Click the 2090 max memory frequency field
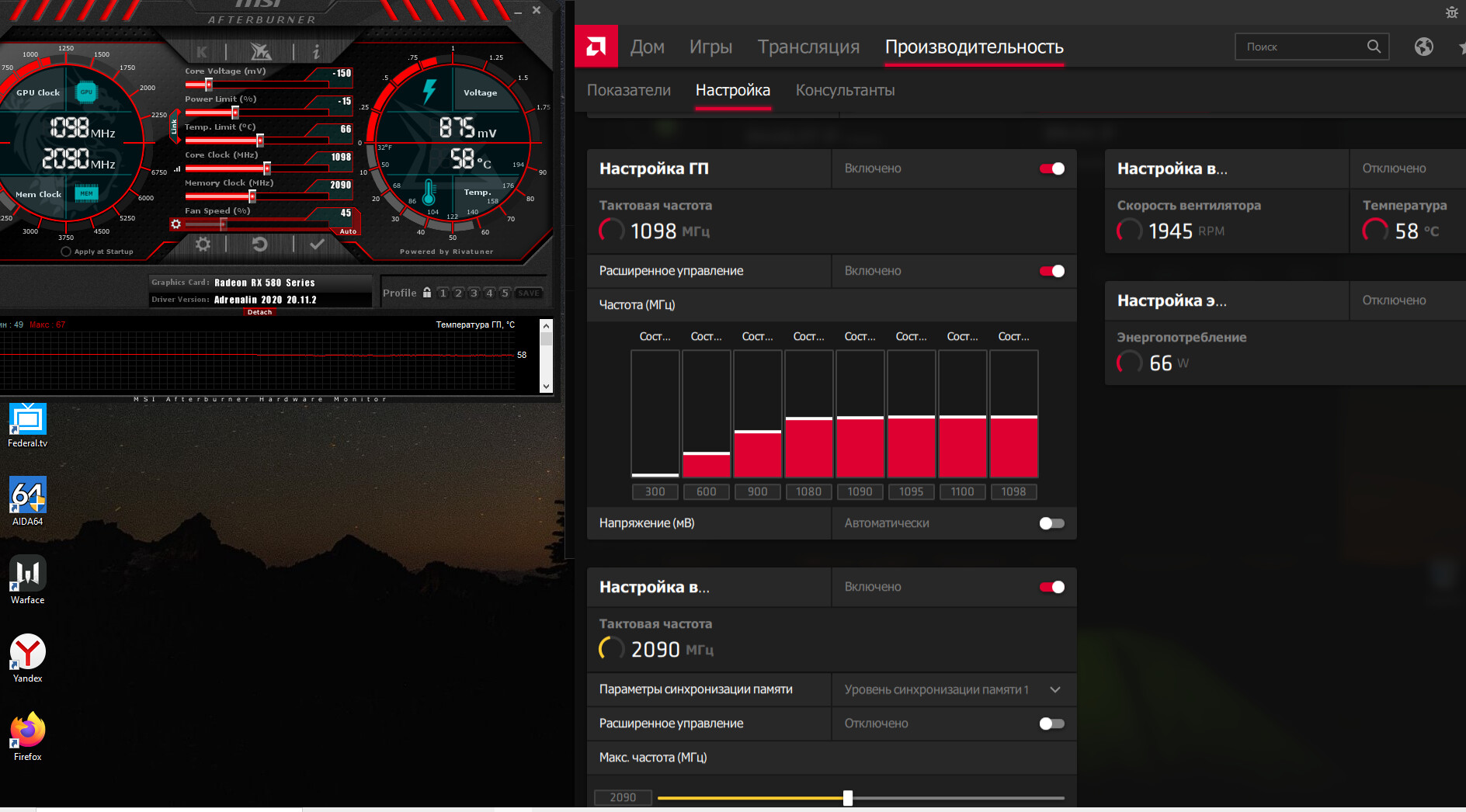This screenshot has width=1466, height=812. [623, 797]
